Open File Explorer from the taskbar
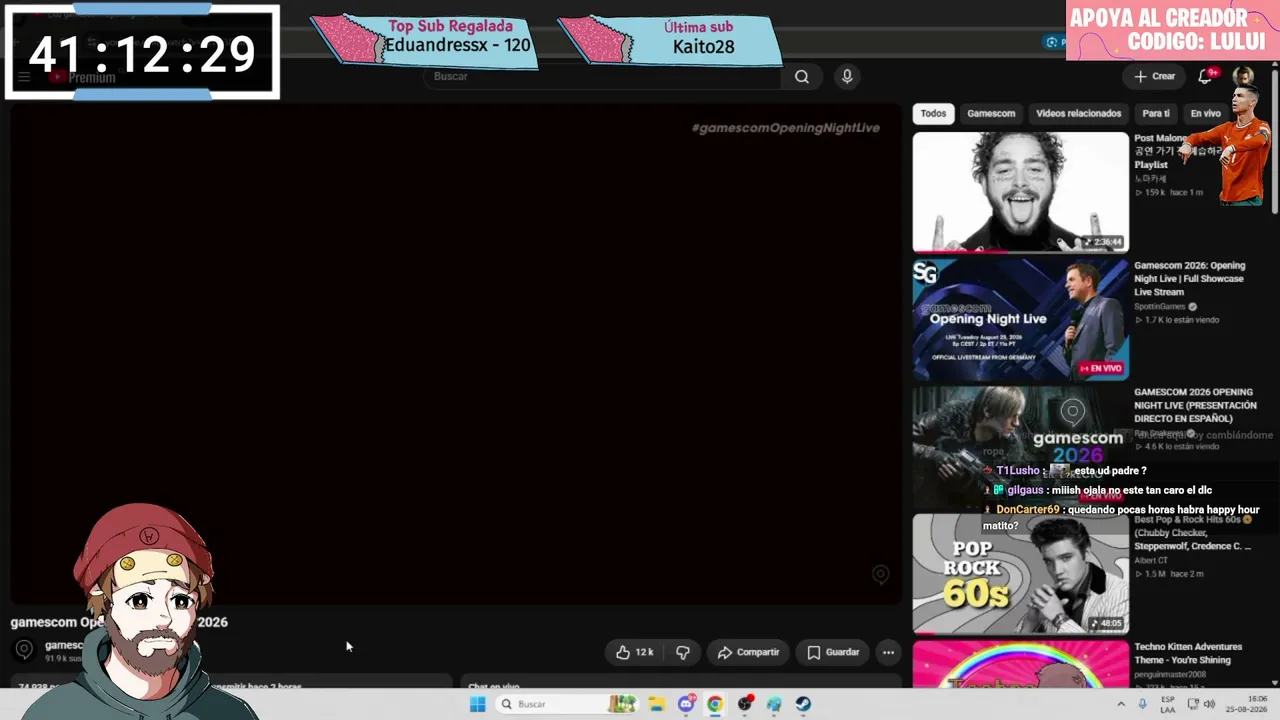The height and width of the screenshot is (720, 1280). point(656,704)
